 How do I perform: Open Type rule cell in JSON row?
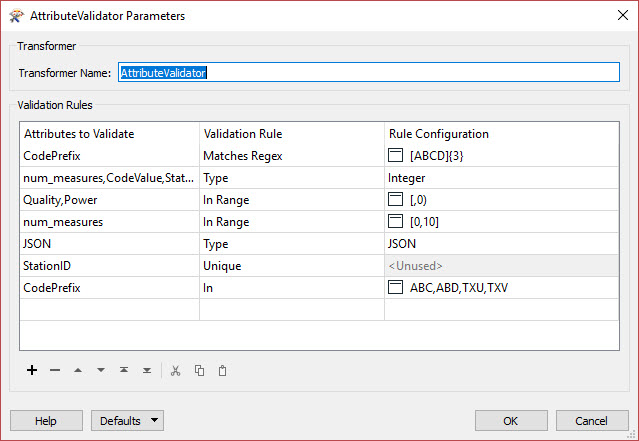click(x=292, y=244)
